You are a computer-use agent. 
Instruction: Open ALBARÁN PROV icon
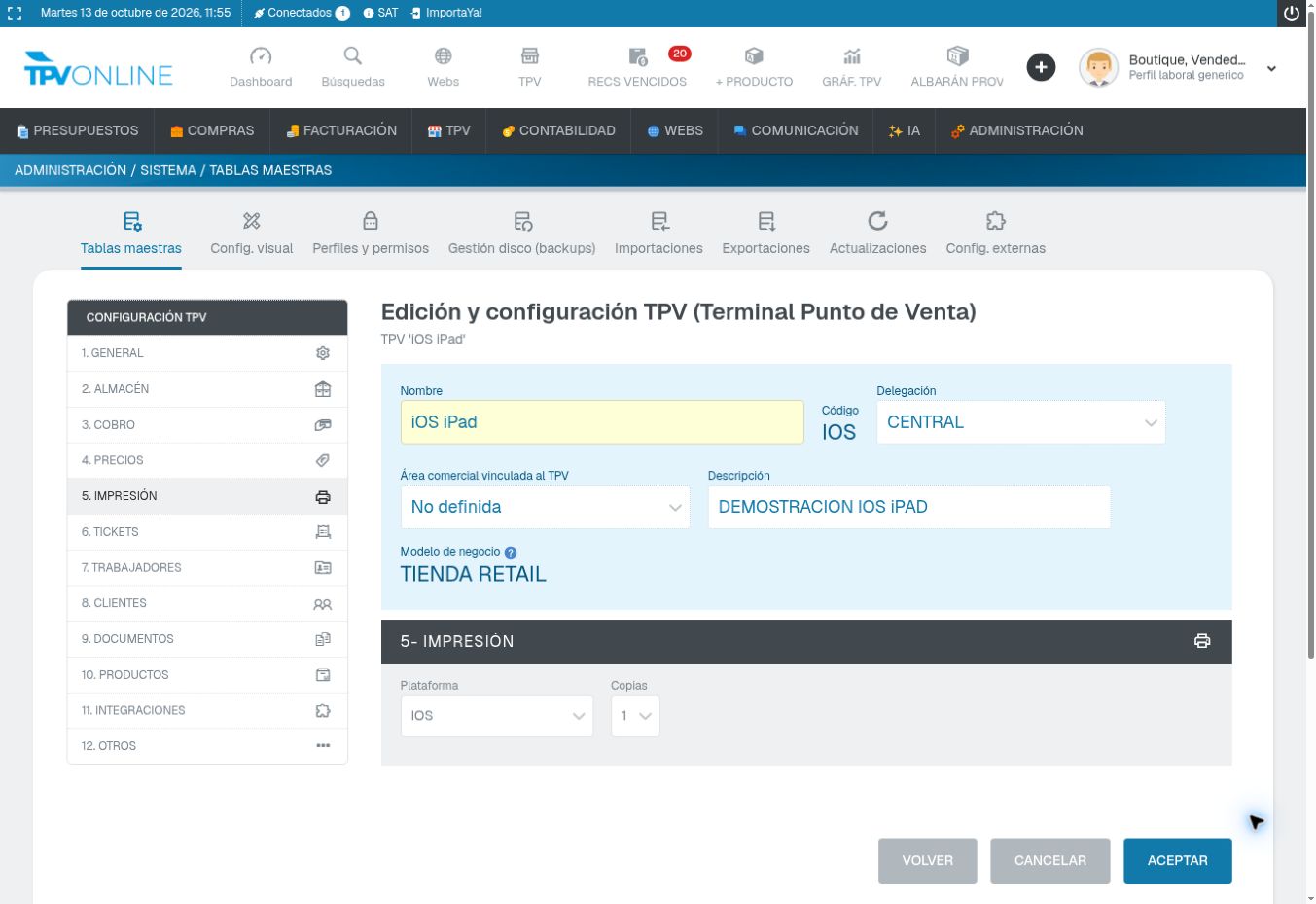pyautogui.click(x=957, y=56)
